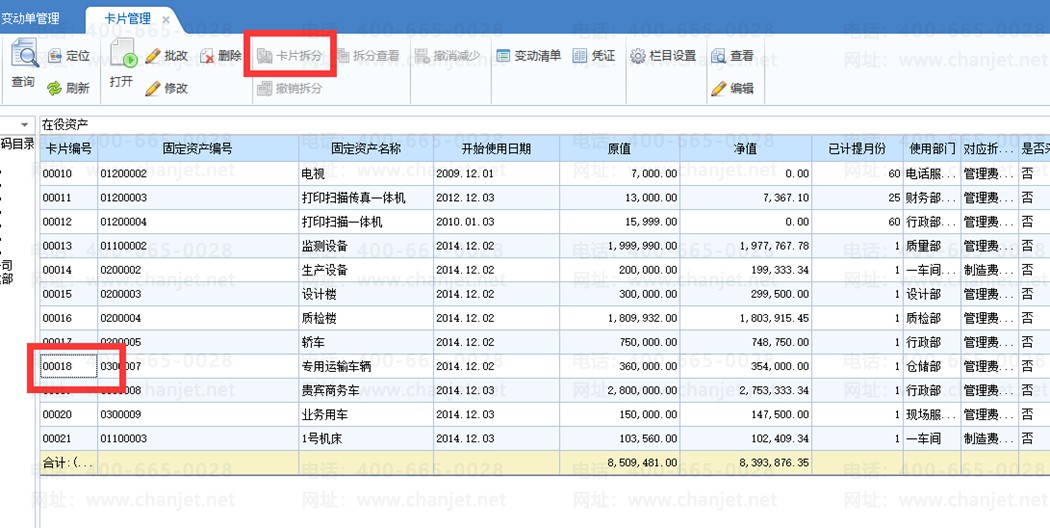Click the 批改 pencil icon
Screen dimensions: 1050x528
[153, 56]
